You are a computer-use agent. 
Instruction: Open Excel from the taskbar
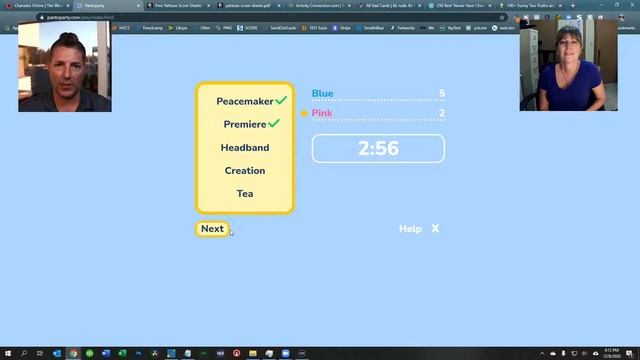tap(122, 353)
